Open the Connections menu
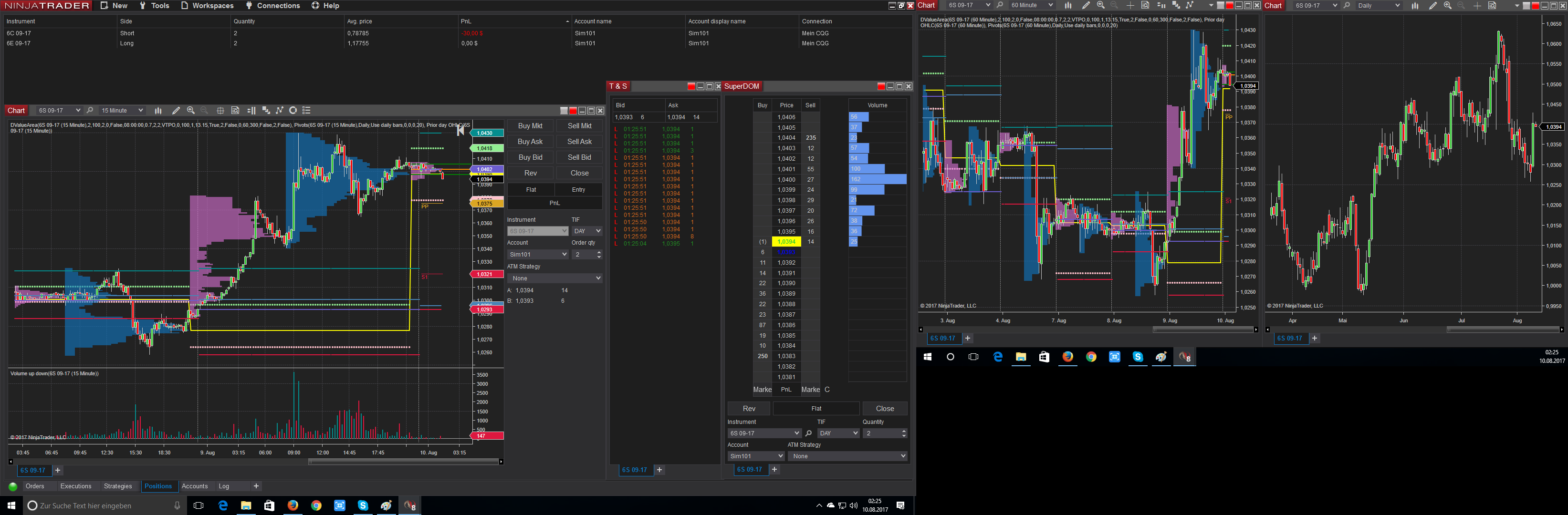This screenshot has width=1568, height=515. 272,5
